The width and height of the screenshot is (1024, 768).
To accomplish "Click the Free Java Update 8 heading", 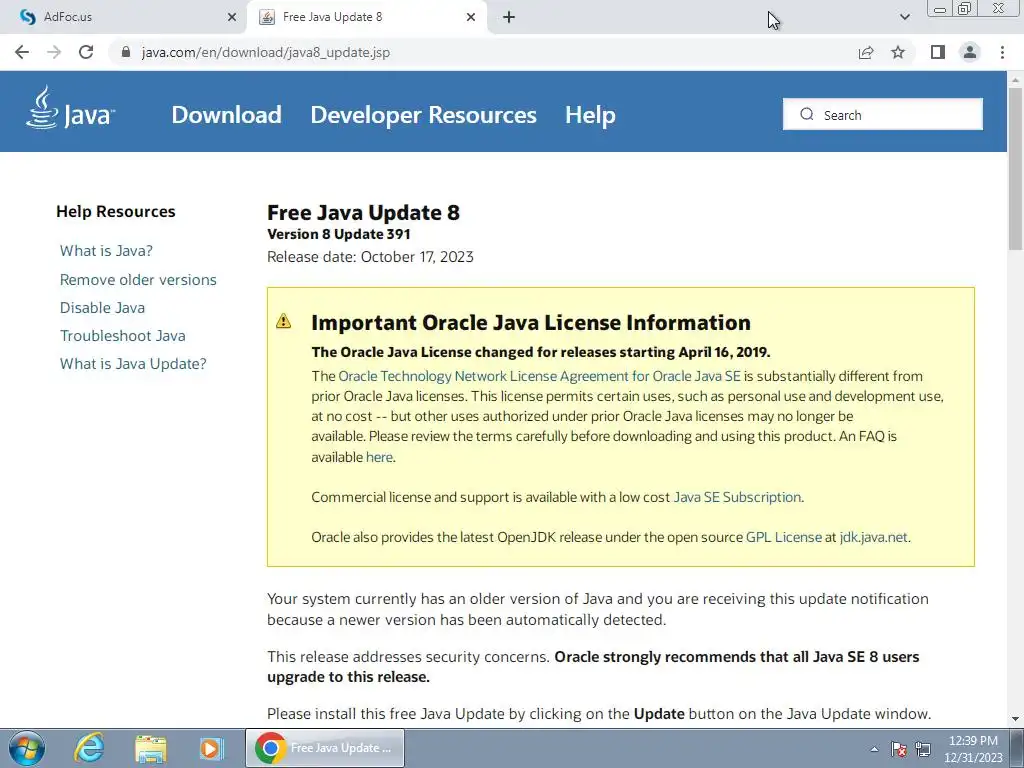I will [363, 212].
